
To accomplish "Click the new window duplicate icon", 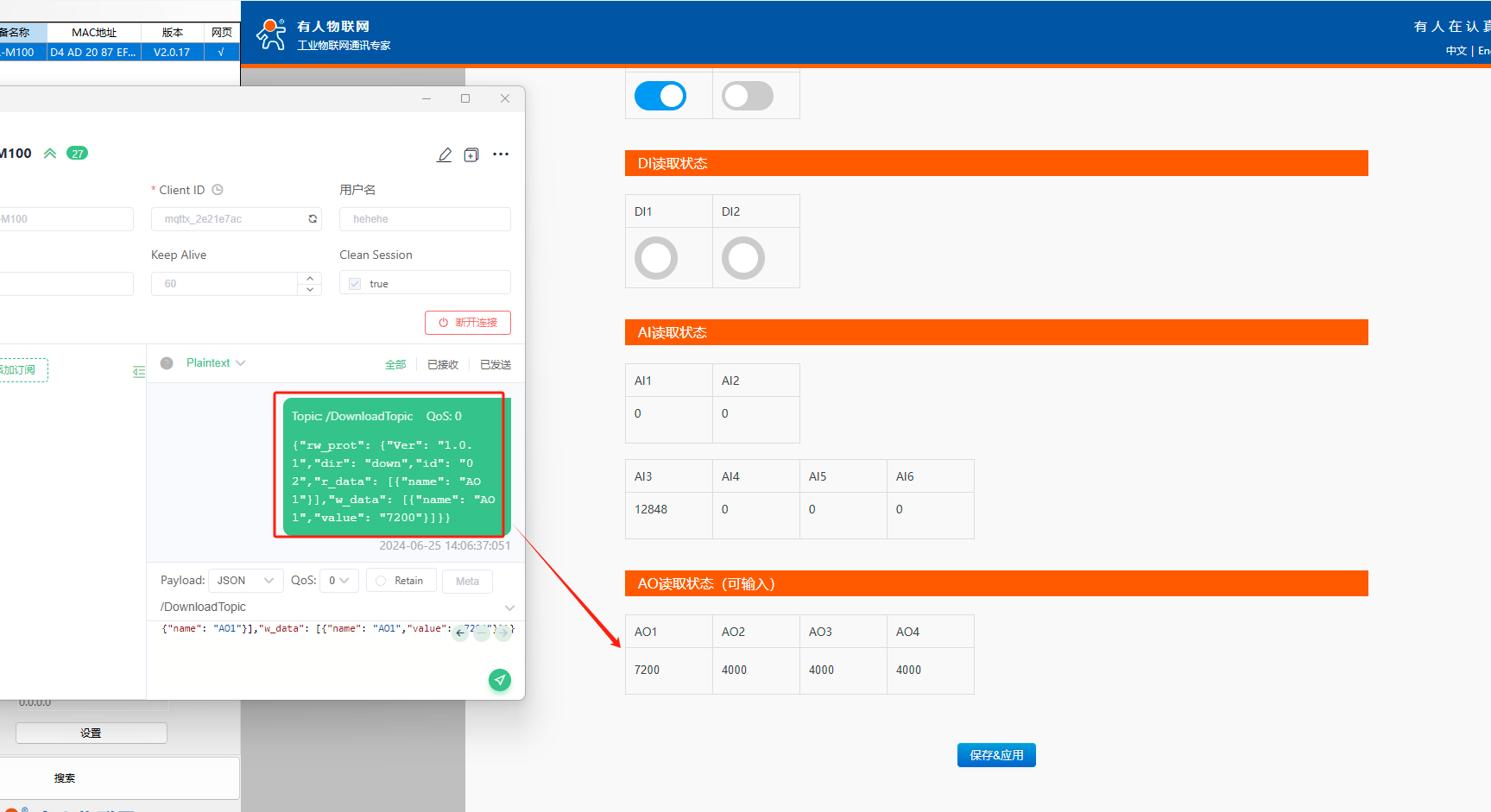I will [x=471, y=155].
